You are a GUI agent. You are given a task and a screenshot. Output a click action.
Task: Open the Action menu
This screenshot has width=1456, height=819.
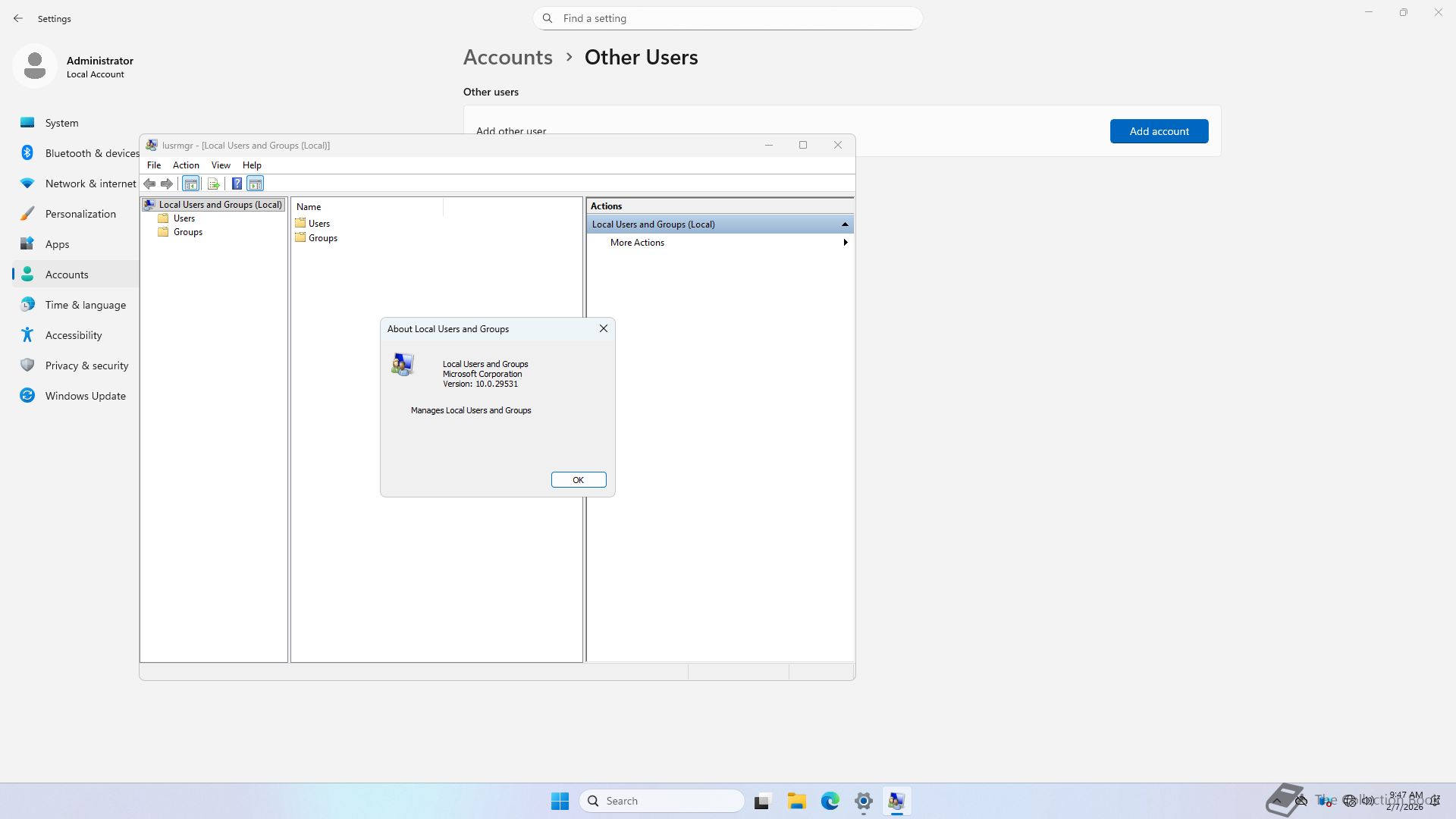point(186,165)
